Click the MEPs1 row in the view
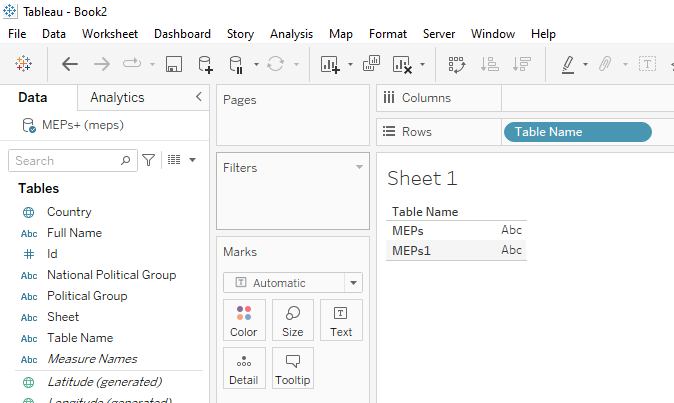Viewport: 674px width, 403px height. [456, 250]
